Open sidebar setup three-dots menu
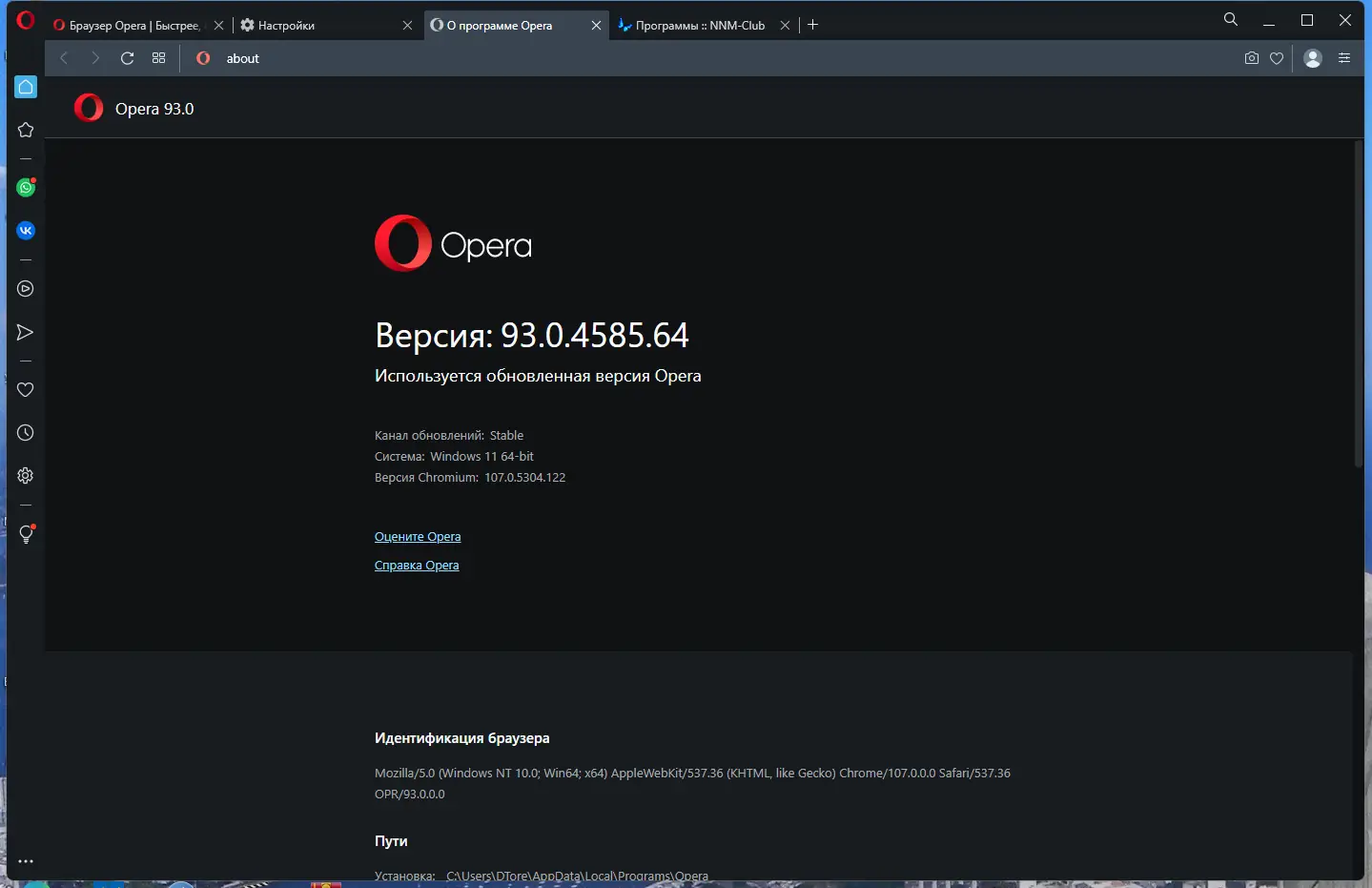This screenshot has height=888, width=1372. (26, 861)
